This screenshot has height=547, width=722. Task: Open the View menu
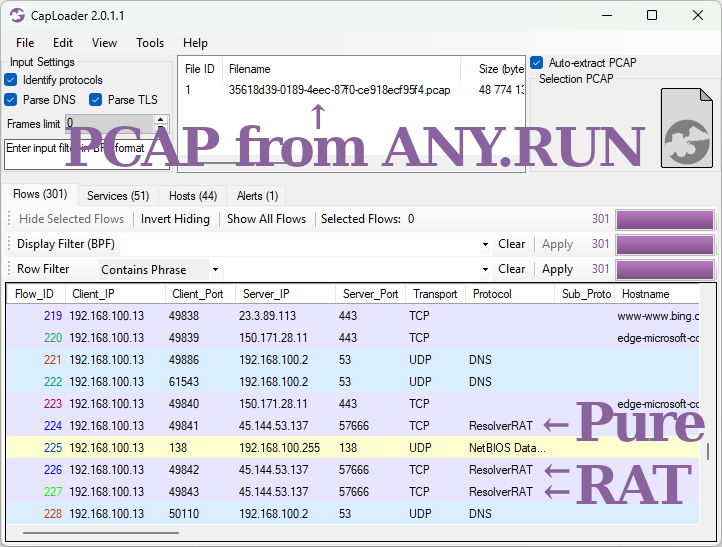[104, 43]
